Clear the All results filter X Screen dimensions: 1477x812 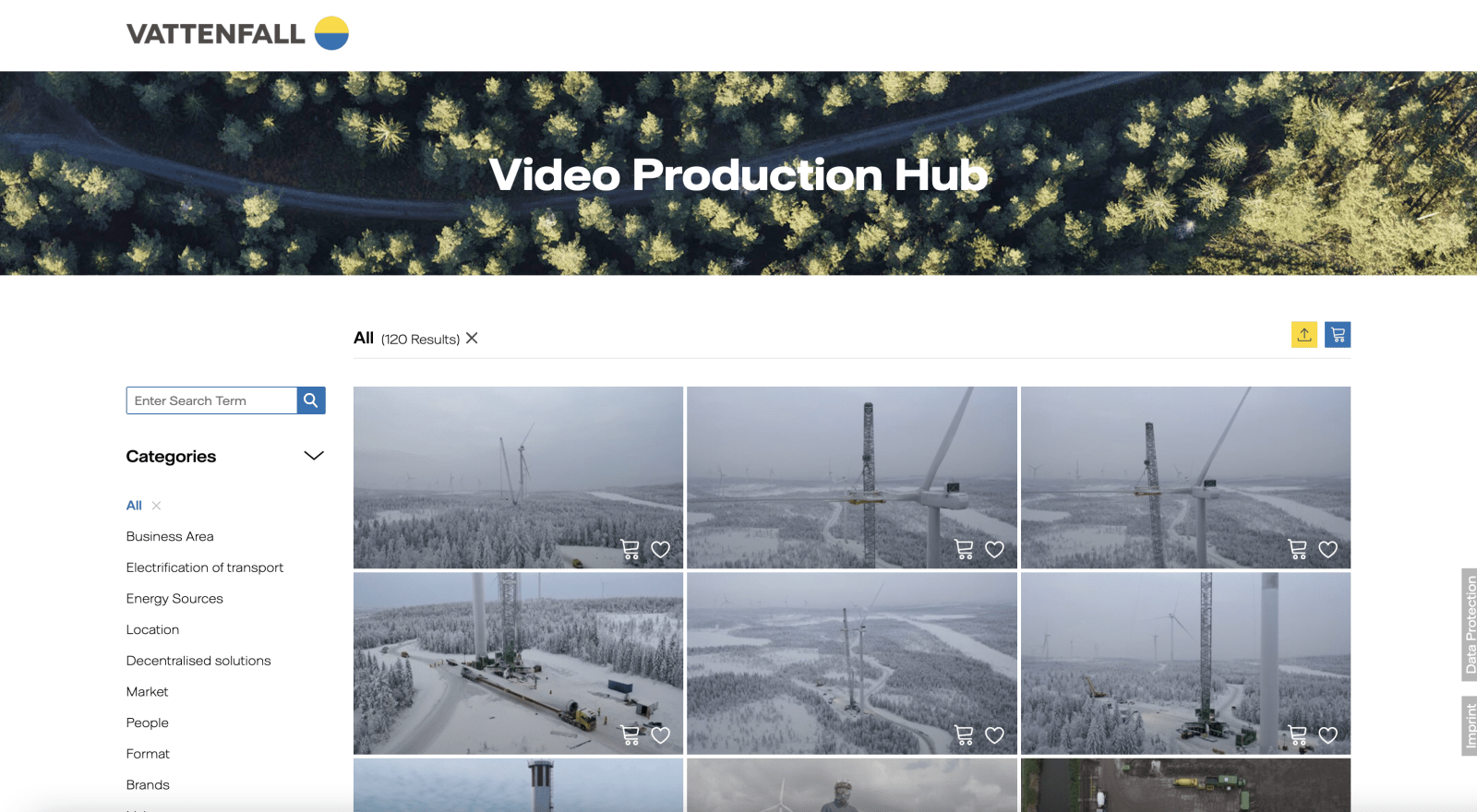472,339
